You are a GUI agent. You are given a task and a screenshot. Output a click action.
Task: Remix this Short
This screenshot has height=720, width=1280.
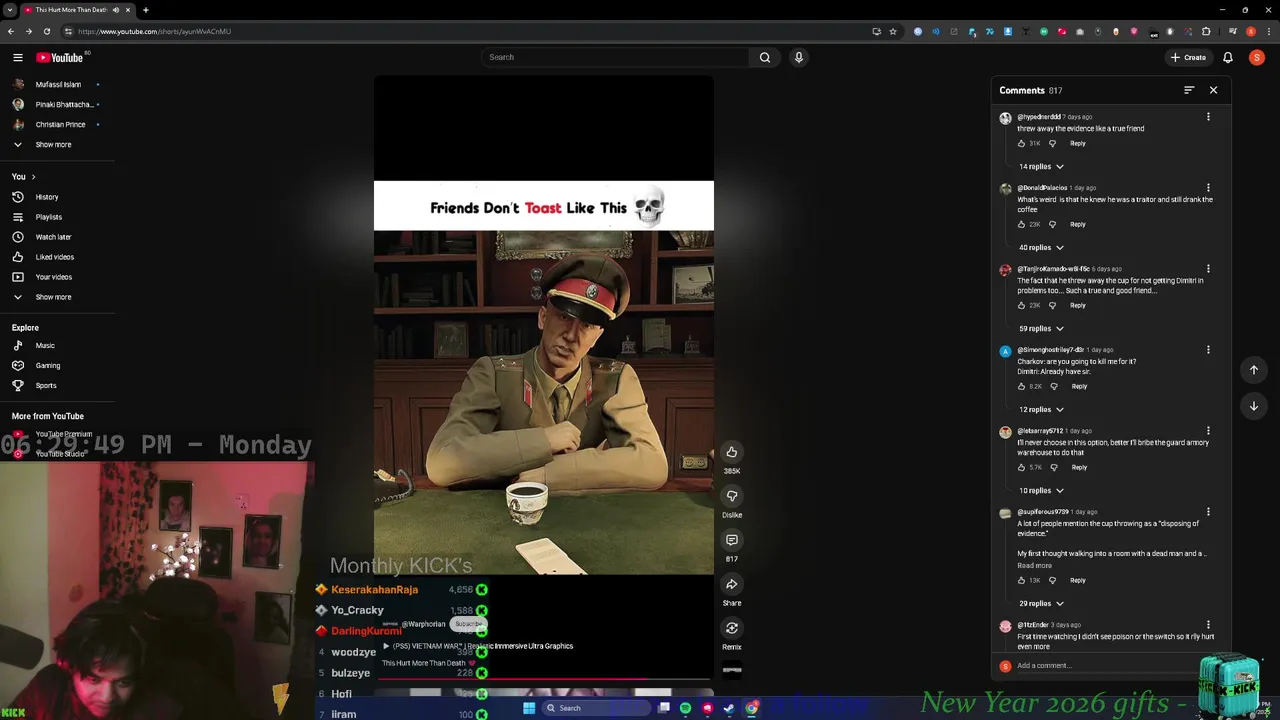pos(732,628)
